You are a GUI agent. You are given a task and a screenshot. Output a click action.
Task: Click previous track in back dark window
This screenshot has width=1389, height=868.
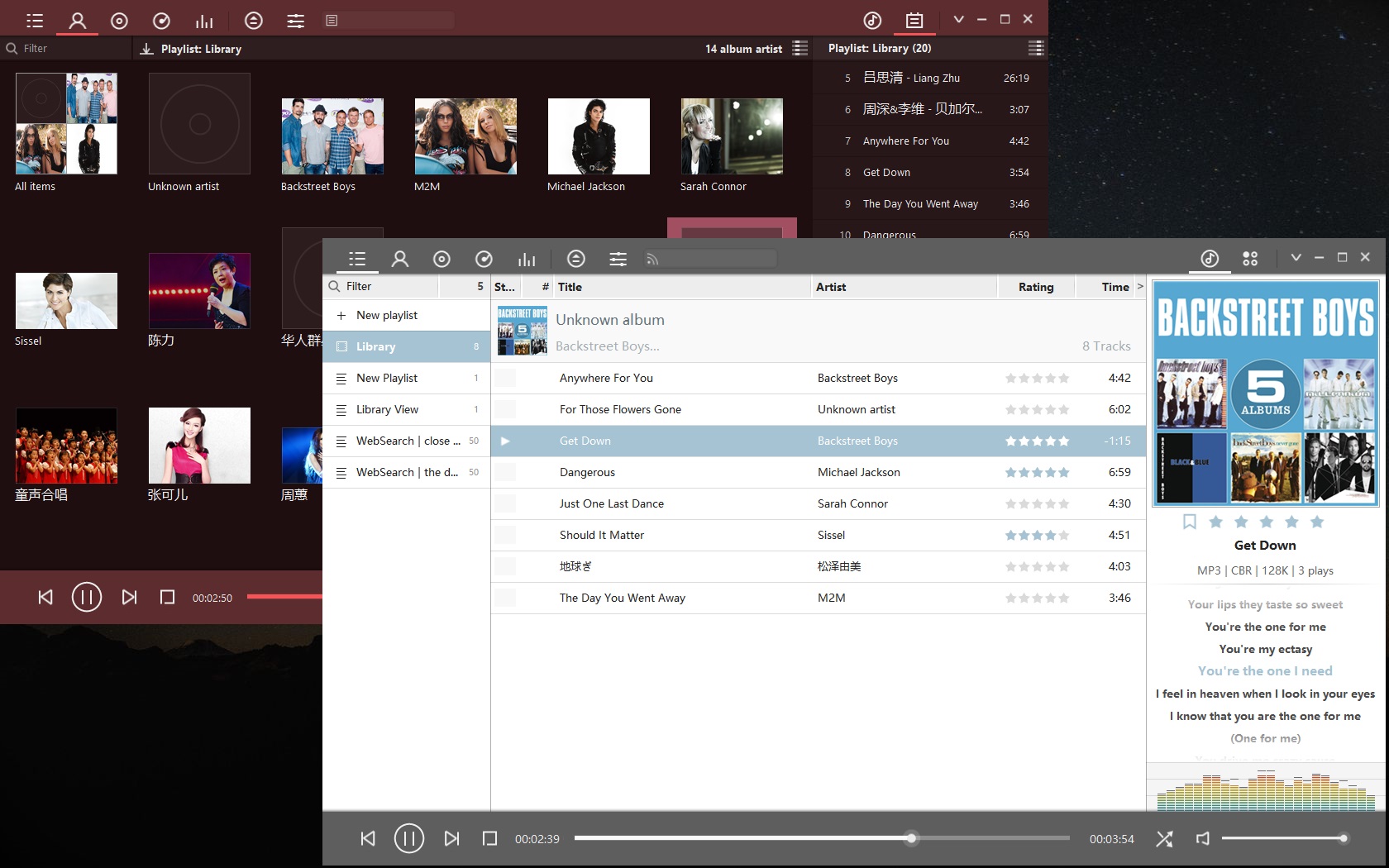pos(45,597)
